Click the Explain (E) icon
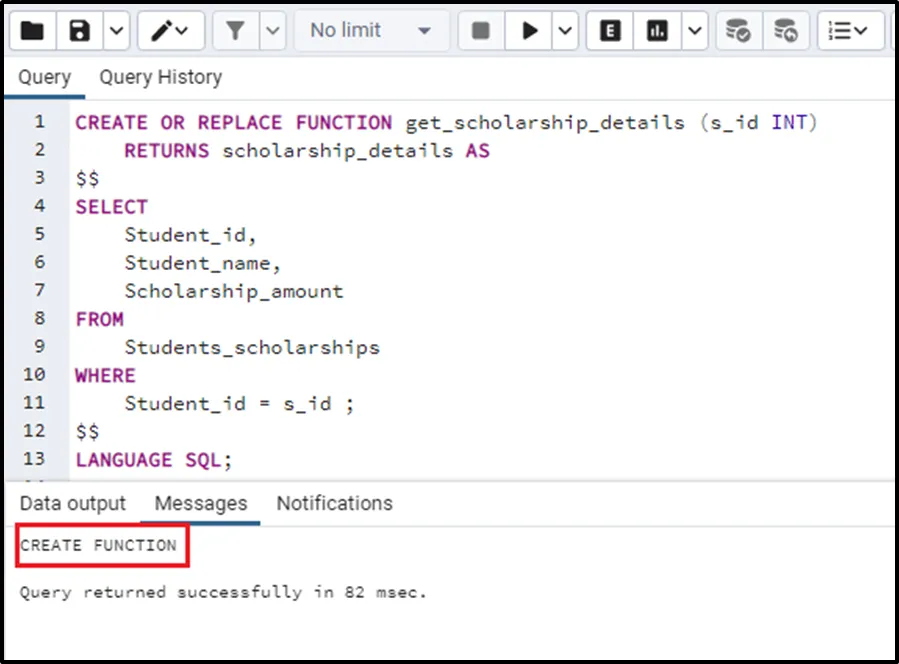This screenshot has height=664, width=899. pyautogui.click(x=610, y=31)
